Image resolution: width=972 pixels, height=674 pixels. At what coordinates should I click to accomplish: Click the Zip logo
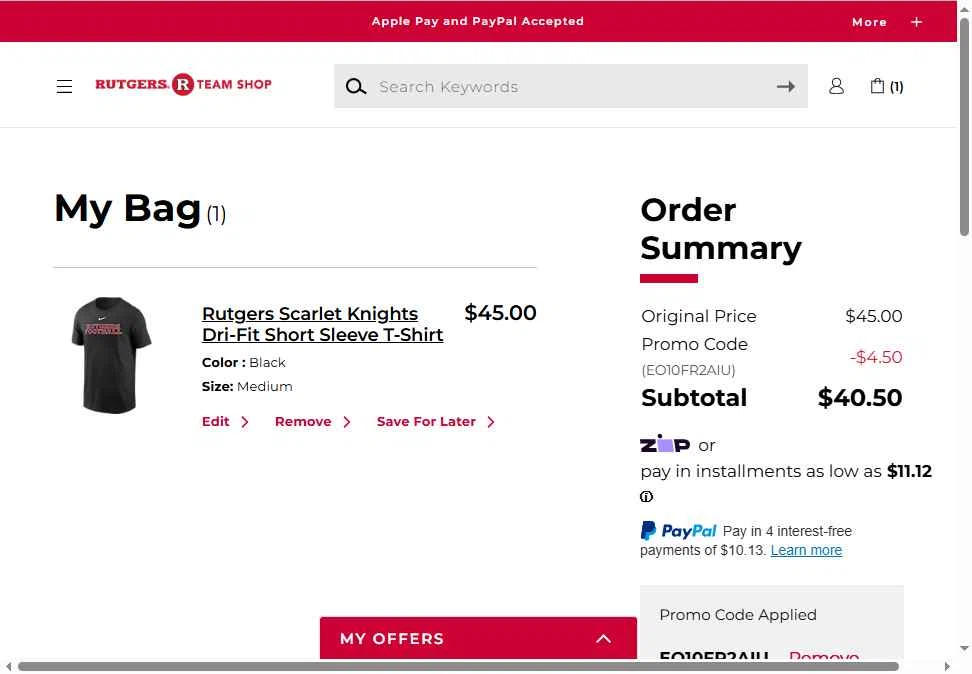click(x=665, y=444)
